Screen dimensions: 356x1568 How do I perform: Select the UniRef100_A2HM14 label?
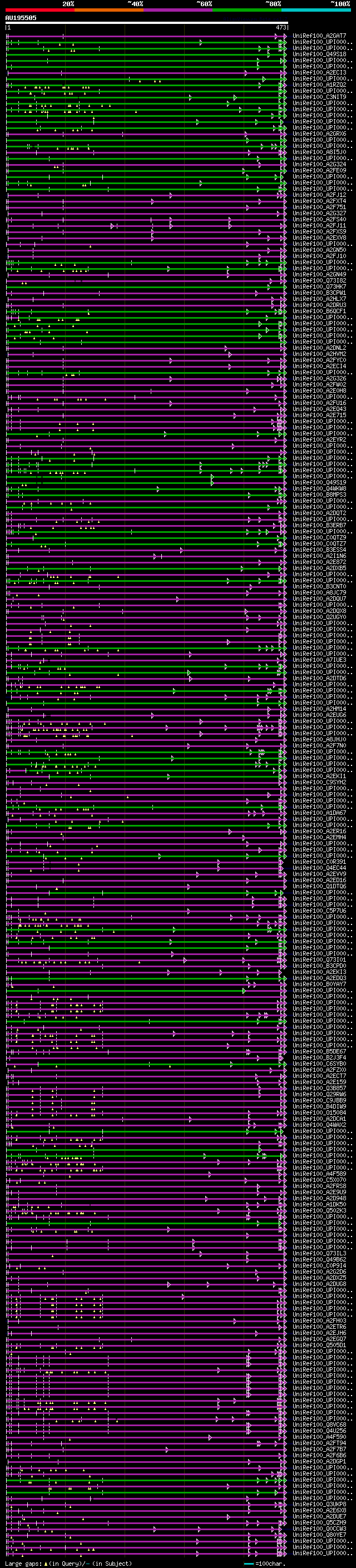pyautogui.click(x=319, y=709)
